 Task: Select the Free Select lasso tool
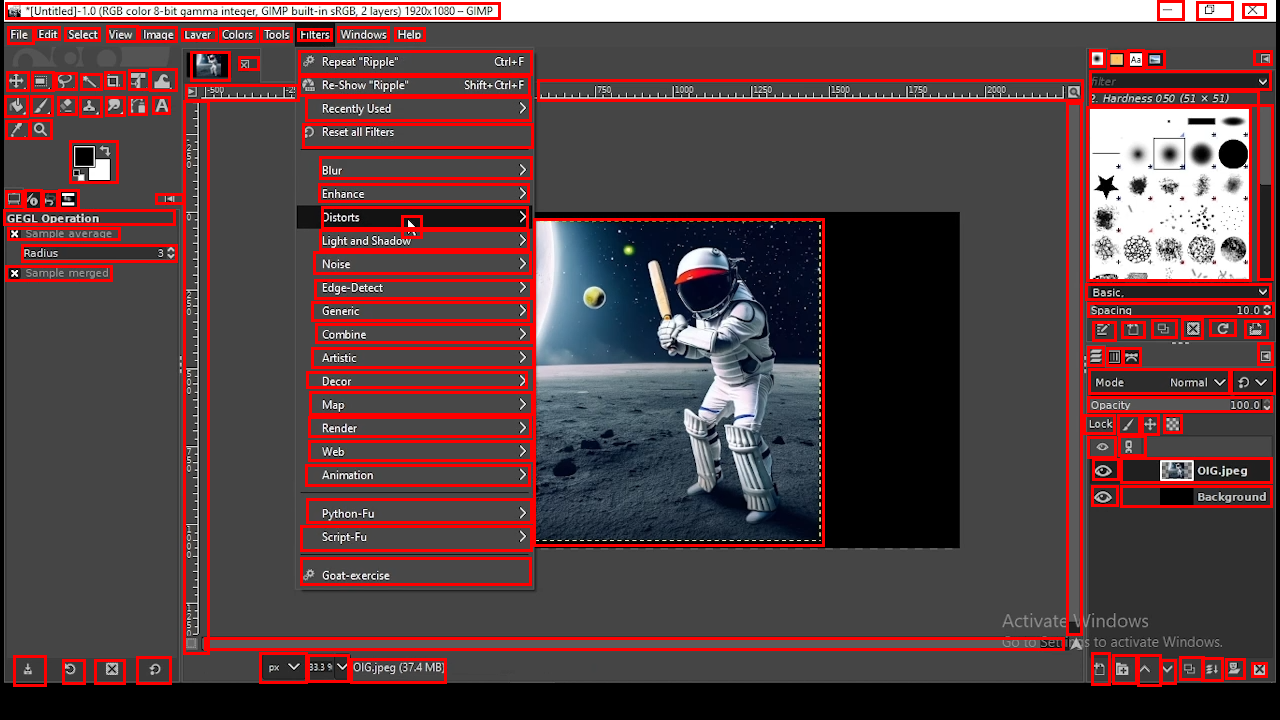(65, 82)
